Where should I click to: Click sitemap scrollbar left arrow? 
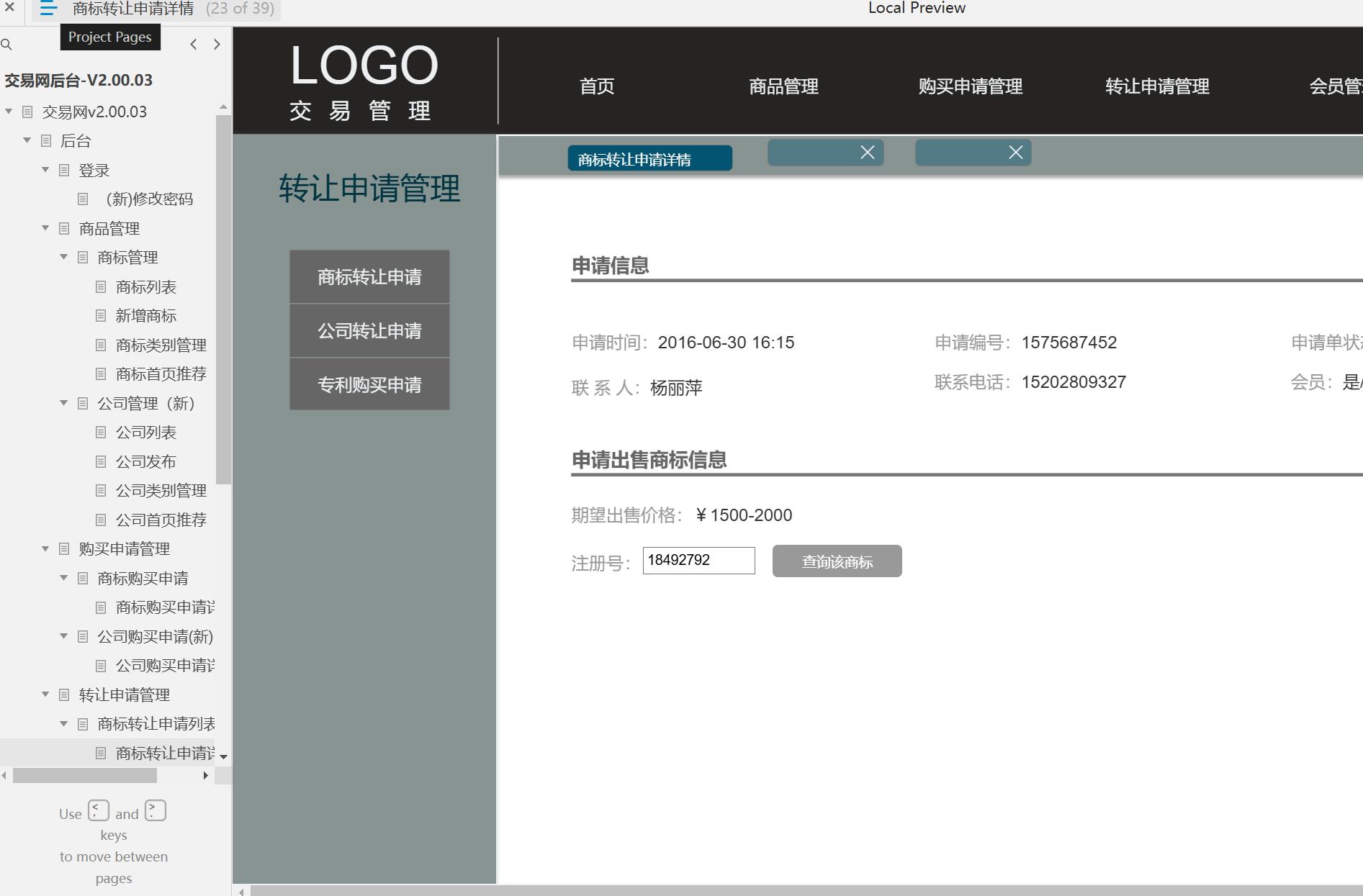[x=5, y=775]
